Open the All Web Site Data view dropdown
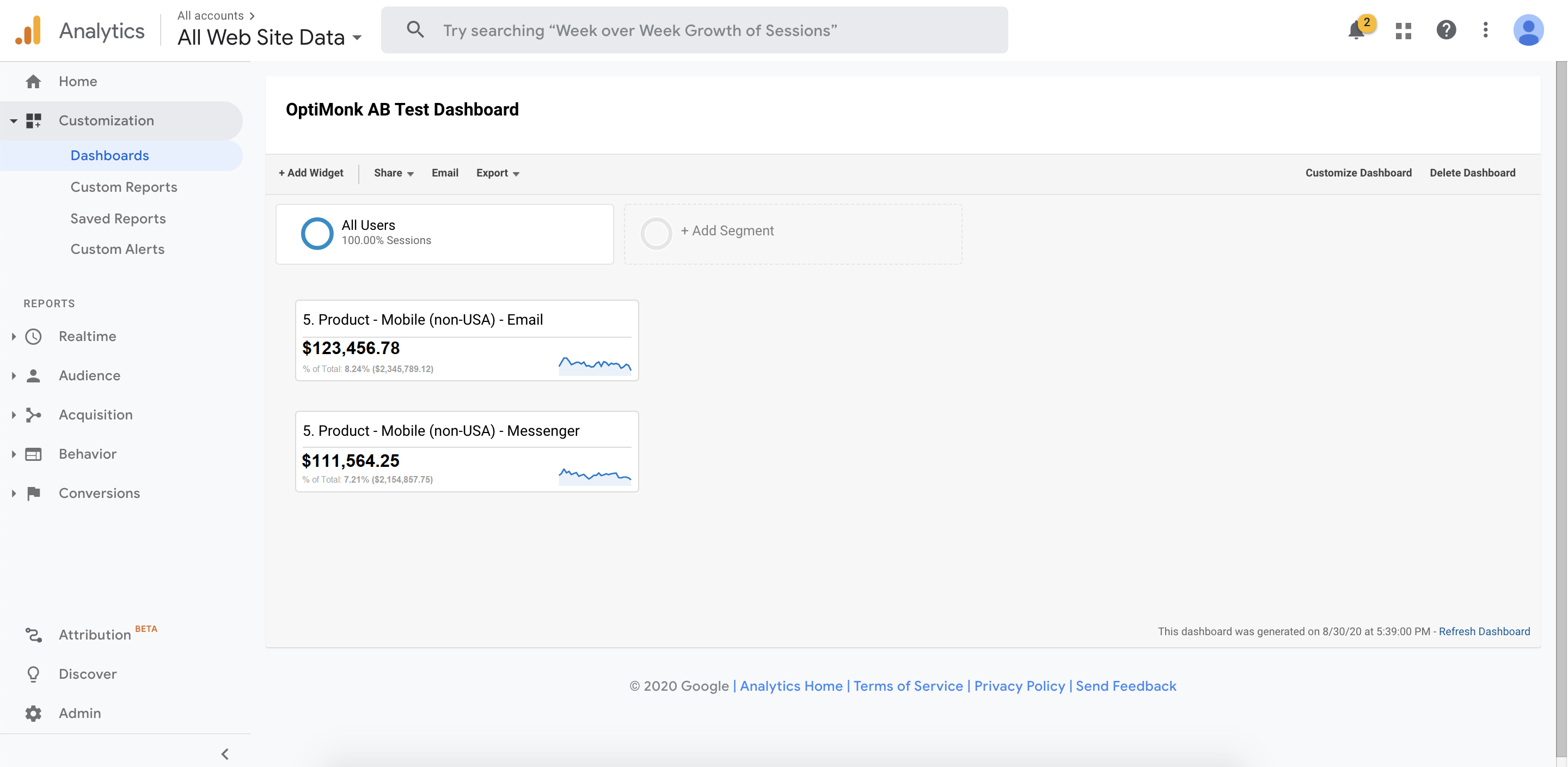This screenshot has width=1568, height=767. [x=269, y=37]
